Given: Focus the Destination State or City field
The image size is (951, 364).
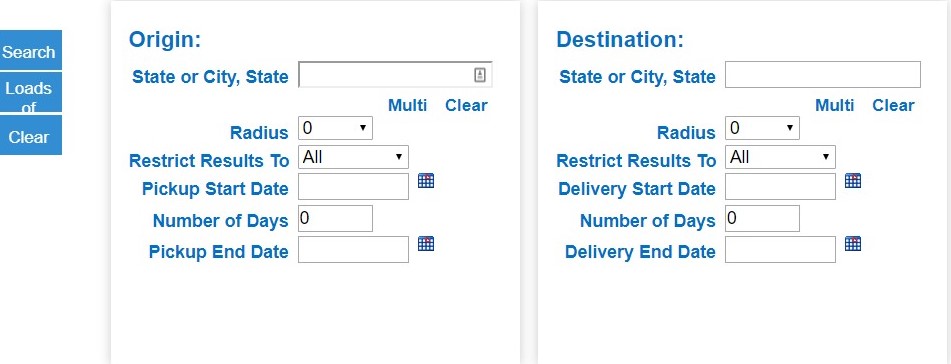Looking at the screenshot, I should [x=823, y=75].
